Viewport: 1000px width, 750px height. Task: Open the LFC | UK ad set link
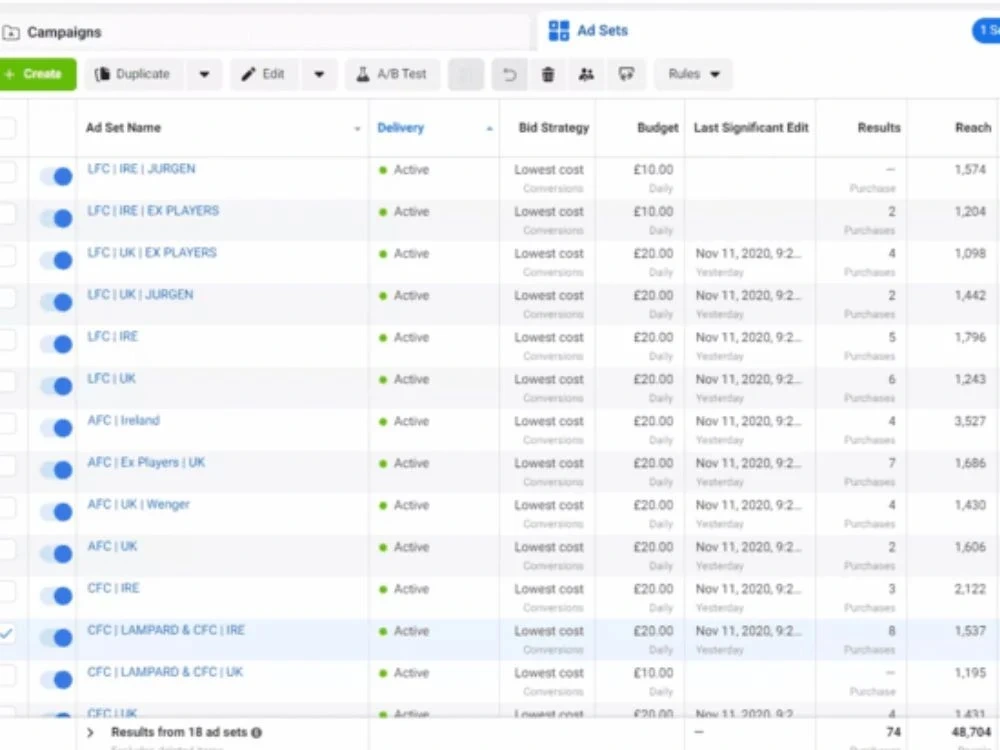point(112,379)
